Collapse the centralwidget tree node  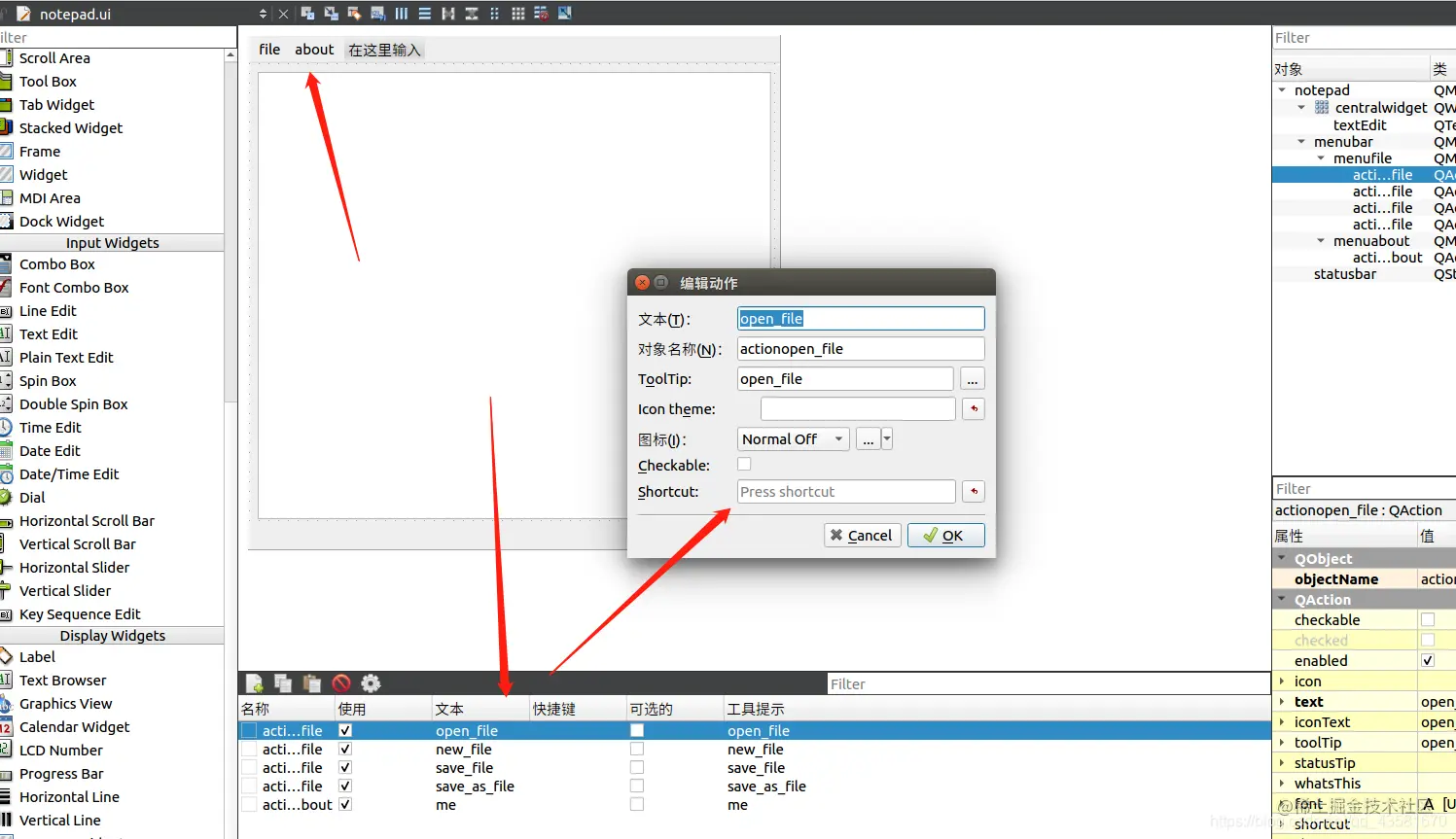[x=1301, y=108]
